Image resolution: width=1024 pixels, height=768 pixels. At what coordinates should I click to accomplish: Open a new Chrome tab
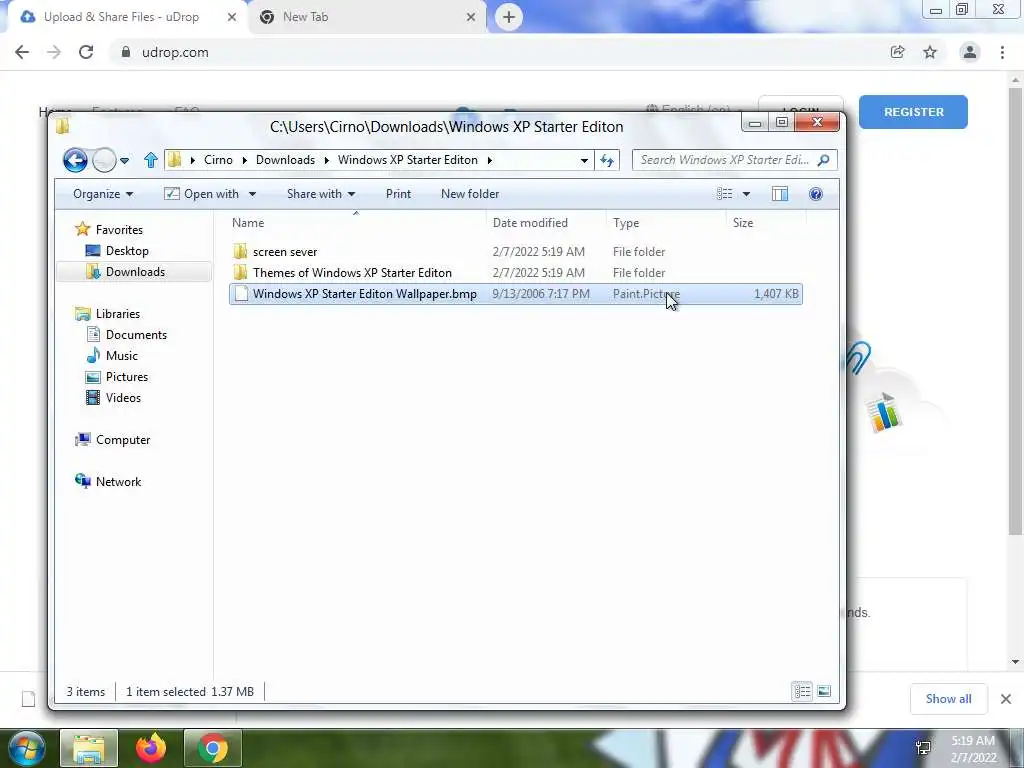pyautogui.click(x=509, y=17)
